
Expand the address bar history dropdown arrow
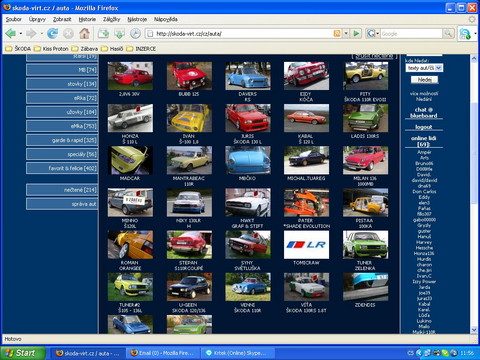click(346, 33)
